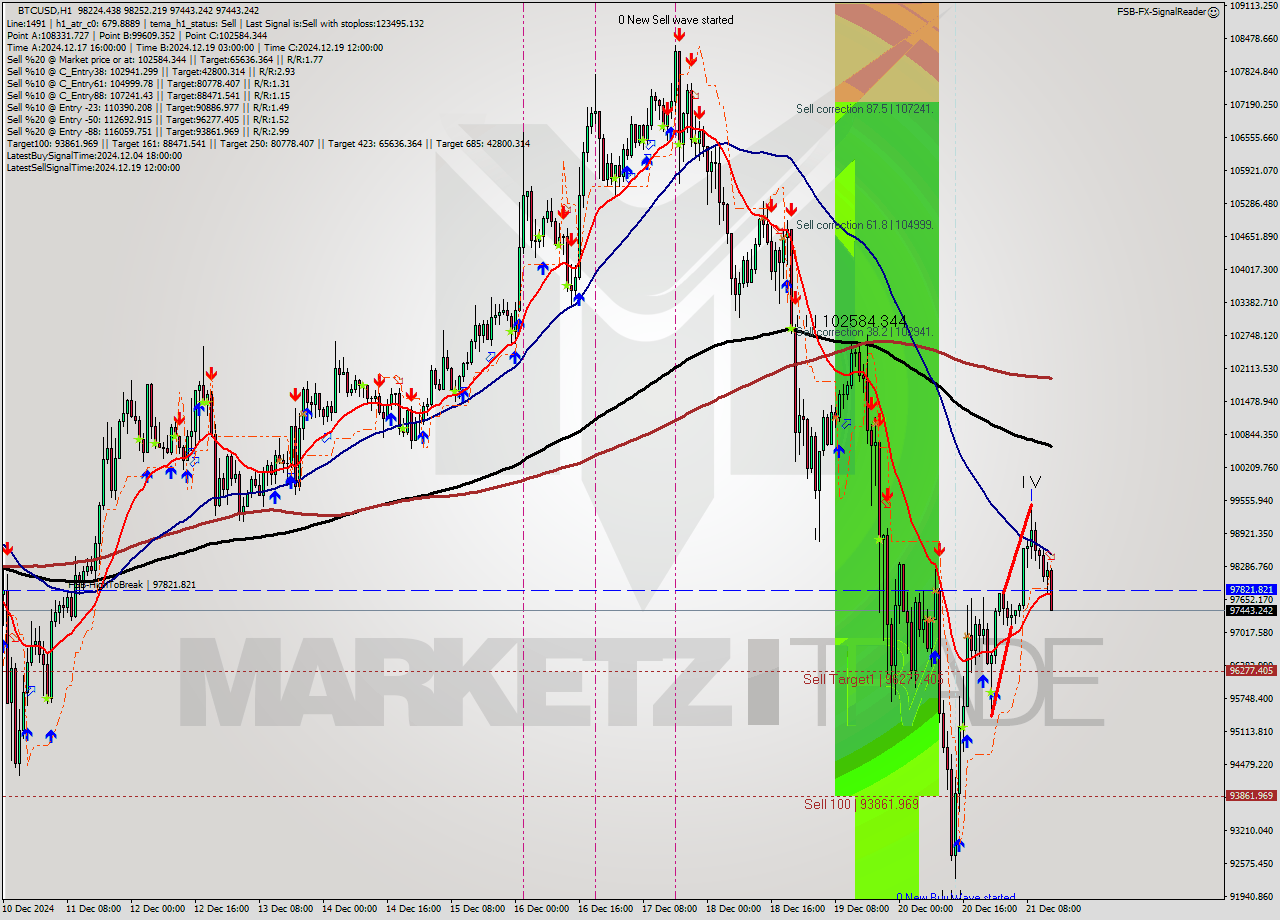The height and width of the screenshot is (920, 1280).
Task: Click the large 102584.344 price label
Action: (x=864, y=322)
